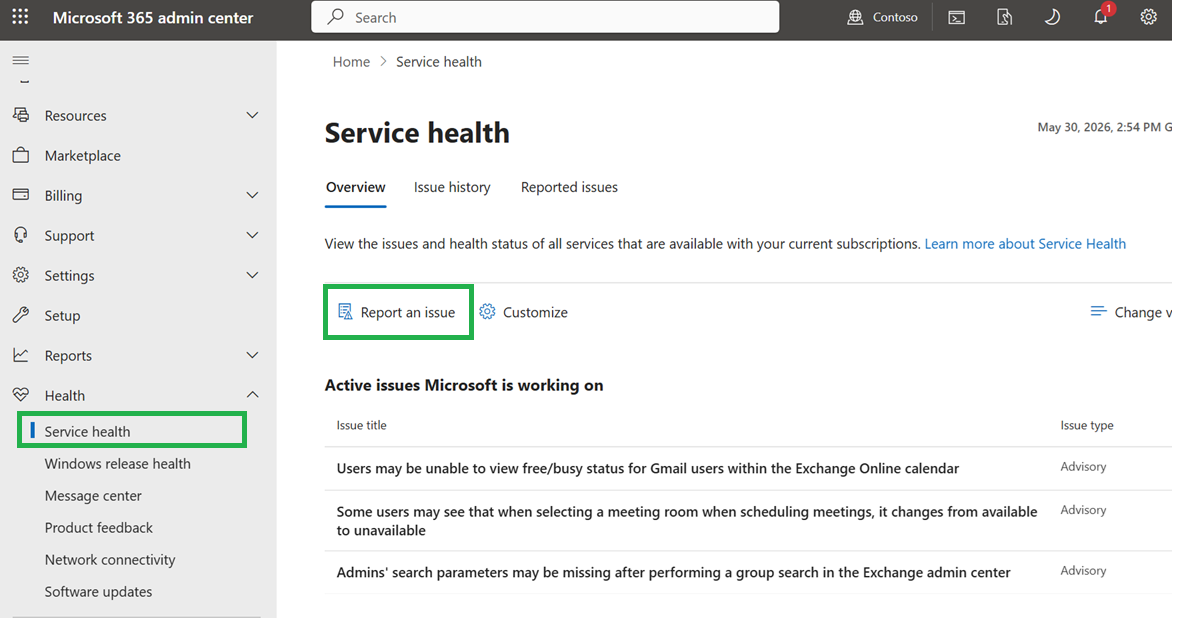
Task: Click the search magnifier icon
Action: (336, 17)
